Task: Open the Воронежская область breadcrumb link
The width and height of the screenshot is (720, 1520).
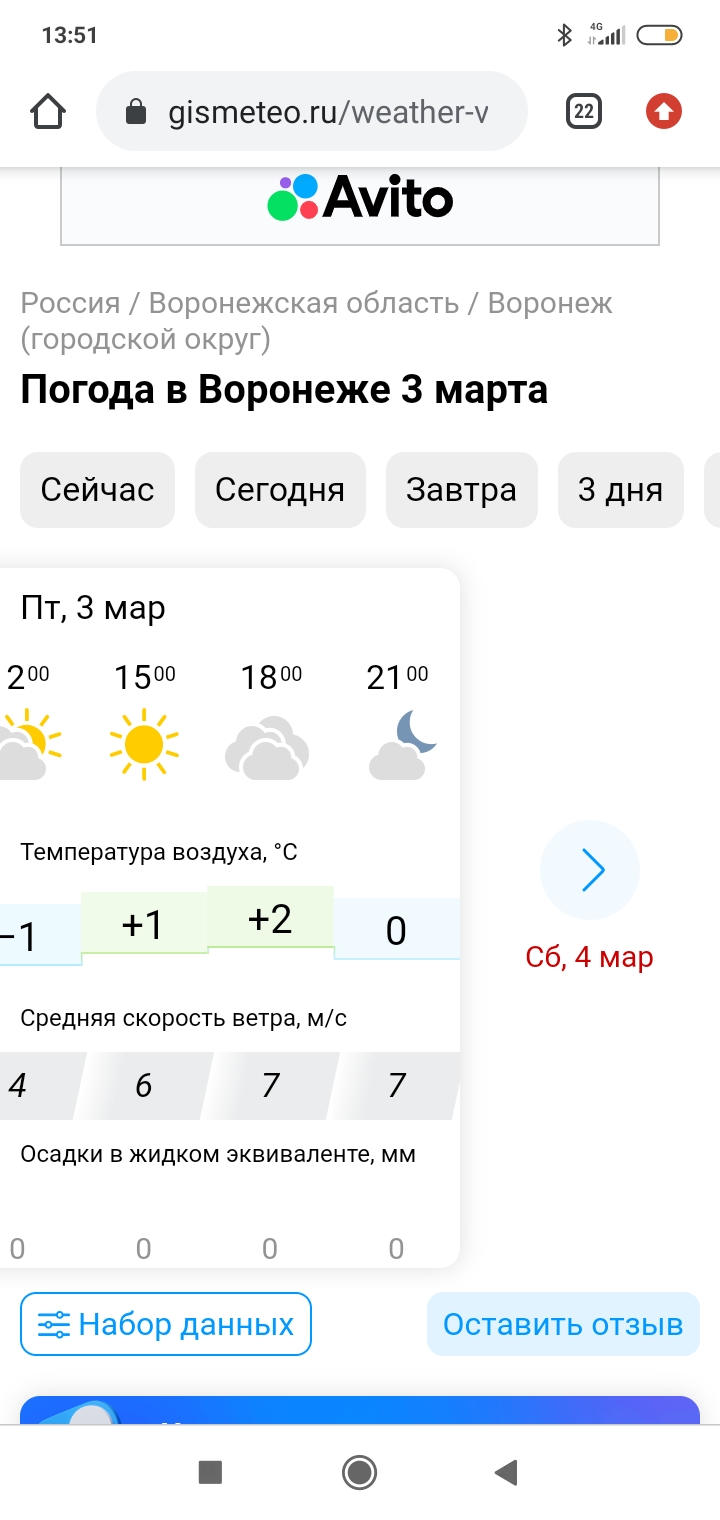Action: (303, 302)
